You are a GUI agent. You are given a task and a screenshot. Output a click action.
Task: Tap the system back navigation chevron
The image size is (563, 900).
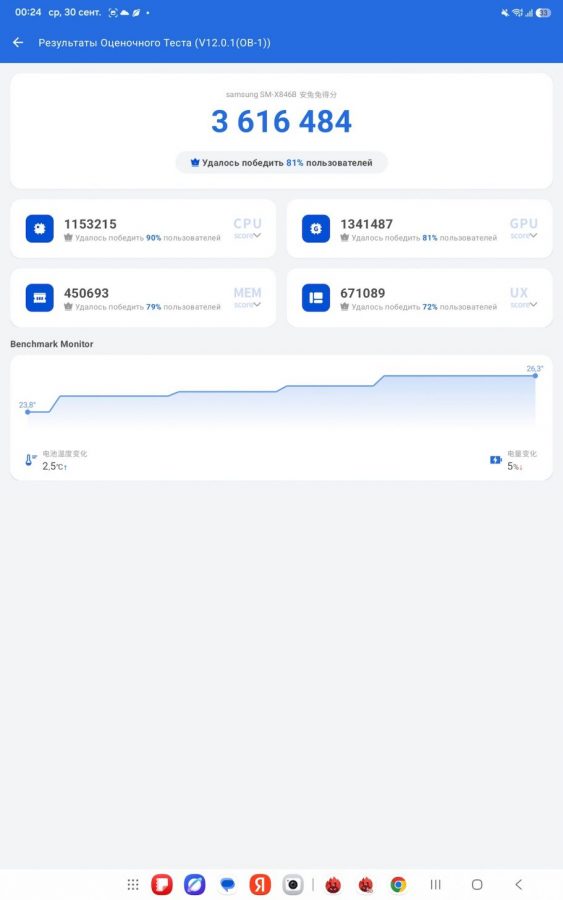tap(518, 885)
